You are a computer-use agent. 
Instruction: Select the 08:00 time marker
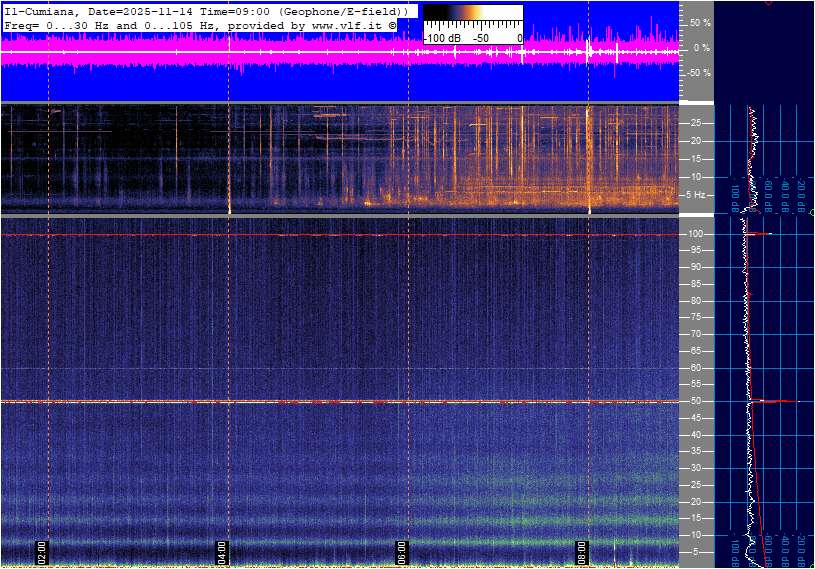click(x=581, y=551)
